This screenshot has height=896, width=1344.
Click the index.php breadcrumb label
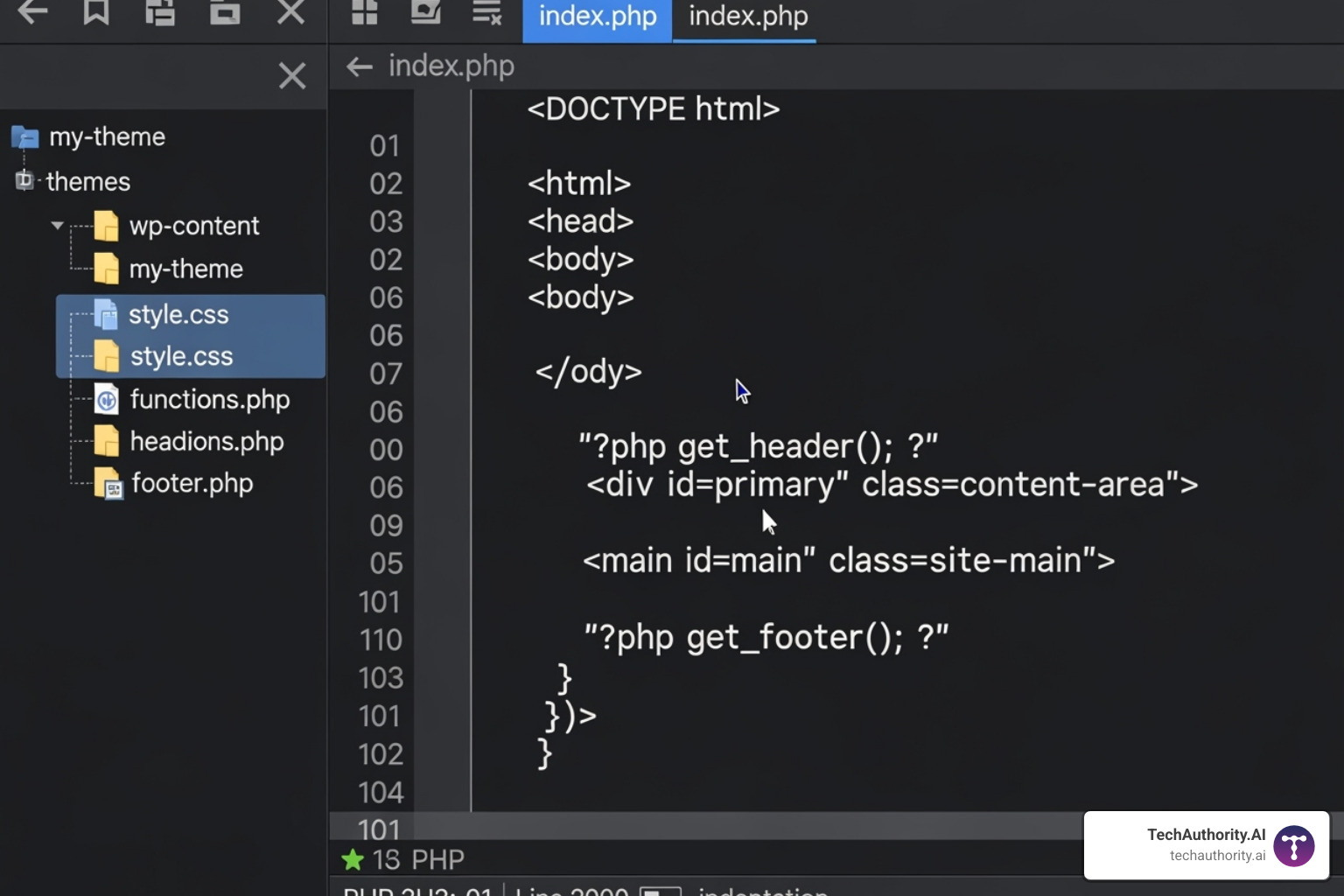(x=451, y=66)
